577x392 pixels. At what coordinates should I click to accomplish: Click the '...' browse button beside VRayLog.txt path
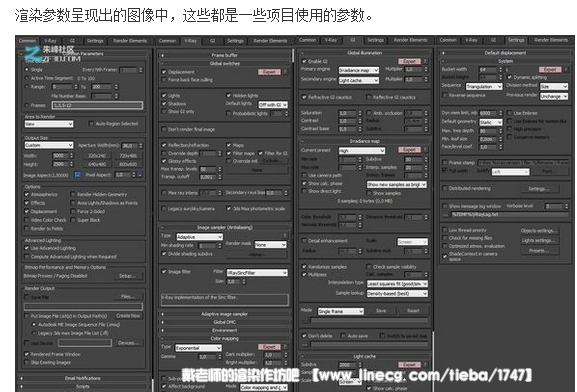point(445,214)
